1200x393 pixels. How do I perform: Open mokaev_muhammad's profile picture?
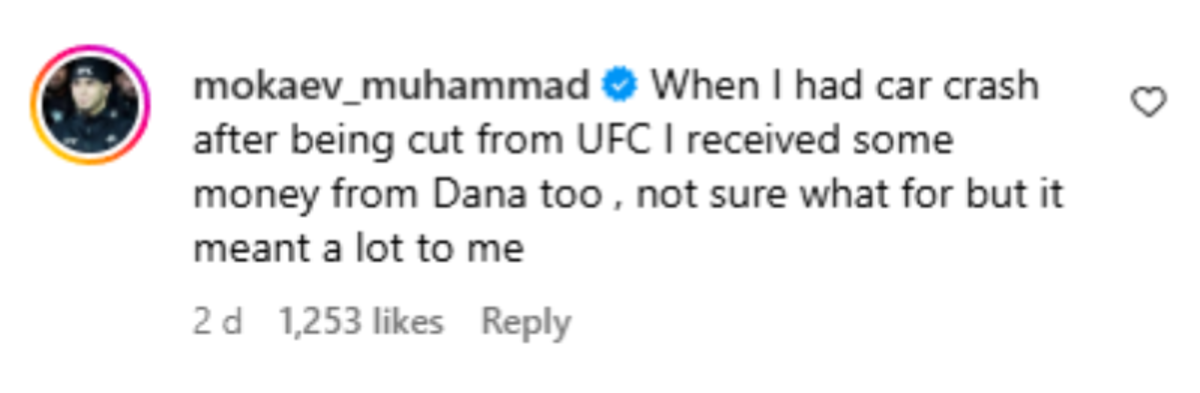pos(90,105)
